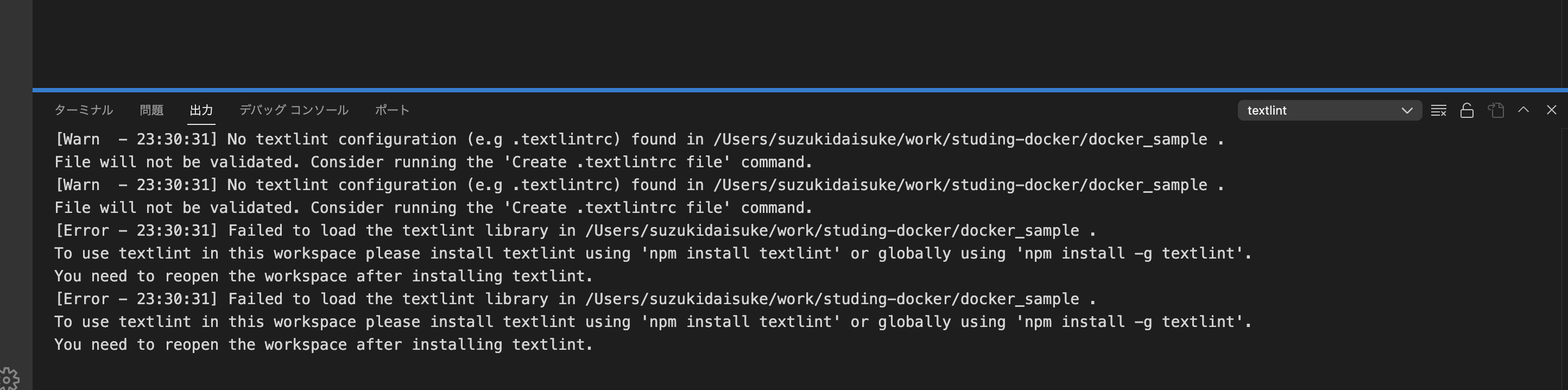Open the Manage gear icon
Screen dimensions: 1568x390
(x=10, y=379)
